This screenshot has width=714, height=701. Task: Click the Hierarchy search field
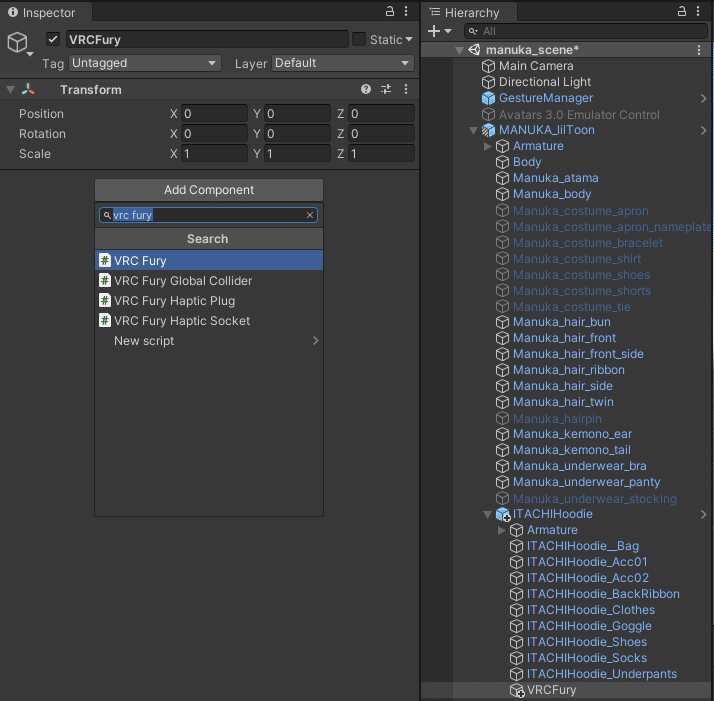[x=586, y=31]
